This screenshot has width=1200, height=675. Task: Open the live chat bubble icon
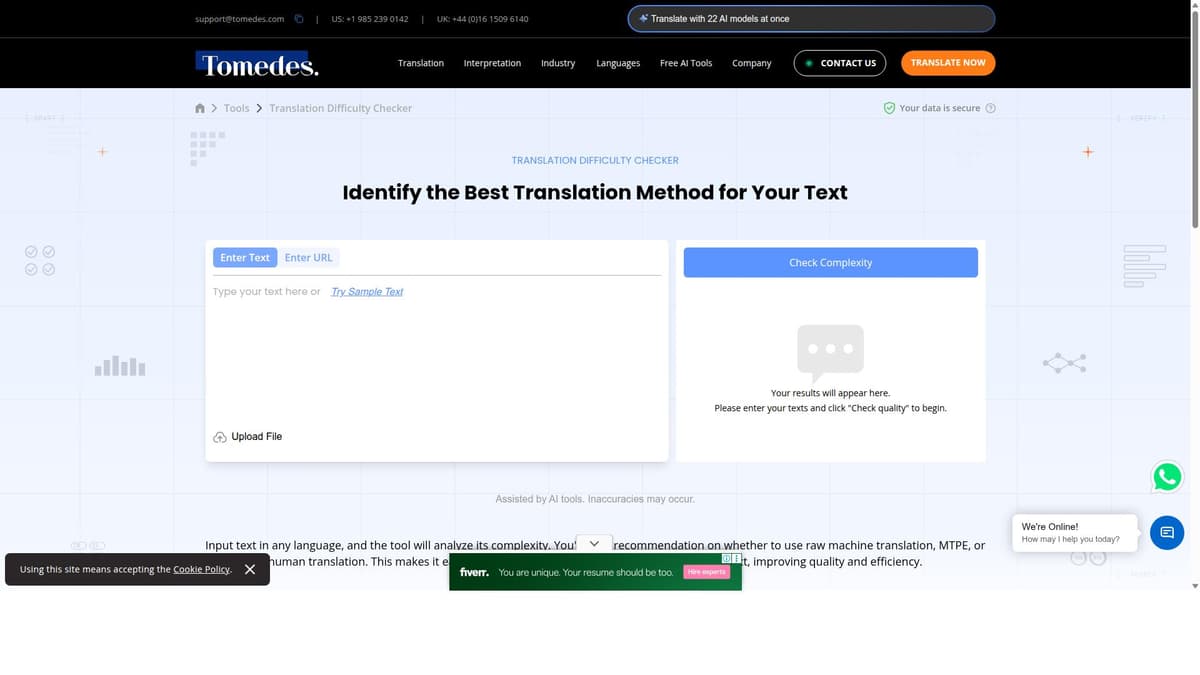click(1167, 533)
